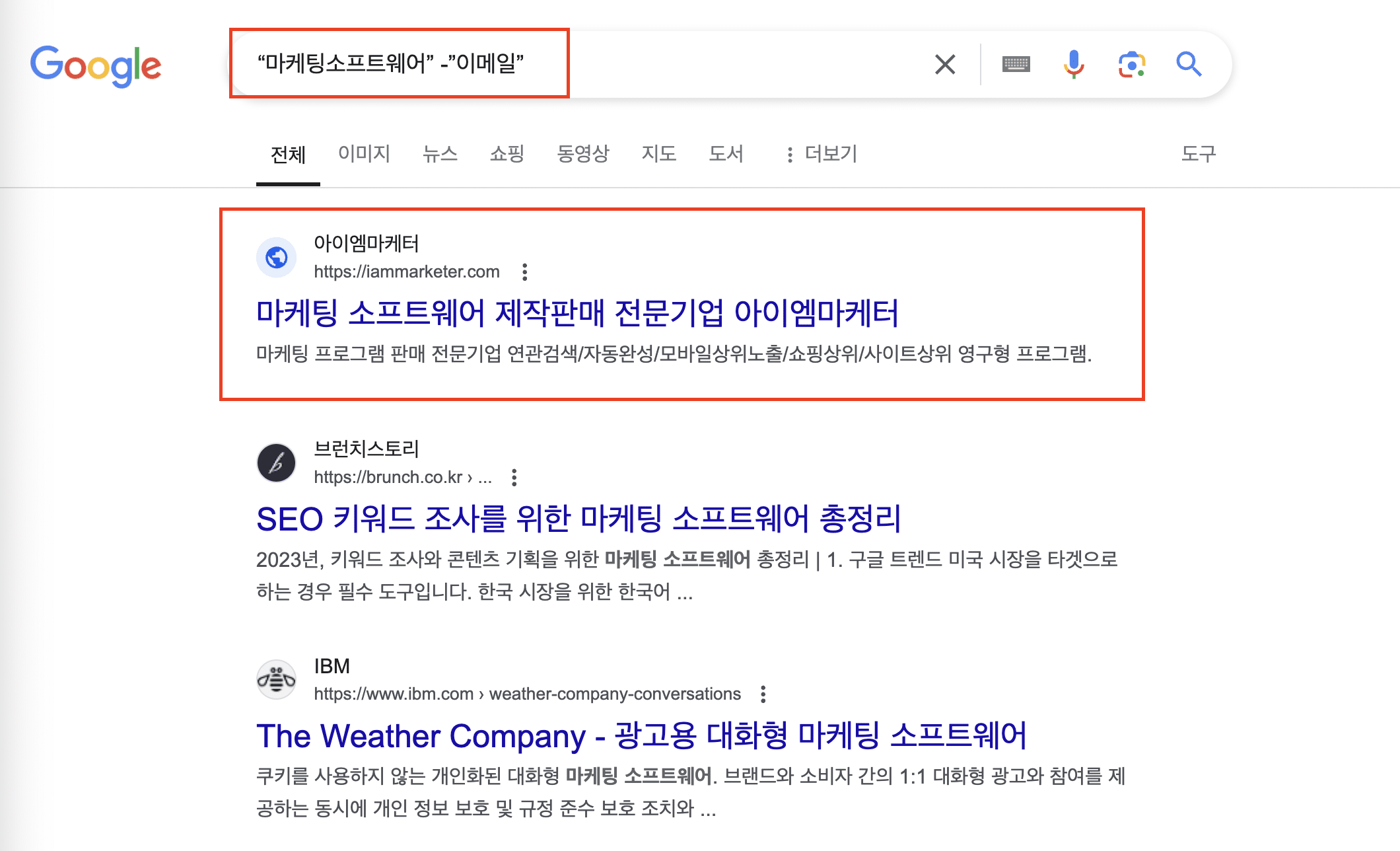Select the 전체 tab
This screenshot has height=851, width=1400.
(x=288, y=154)
